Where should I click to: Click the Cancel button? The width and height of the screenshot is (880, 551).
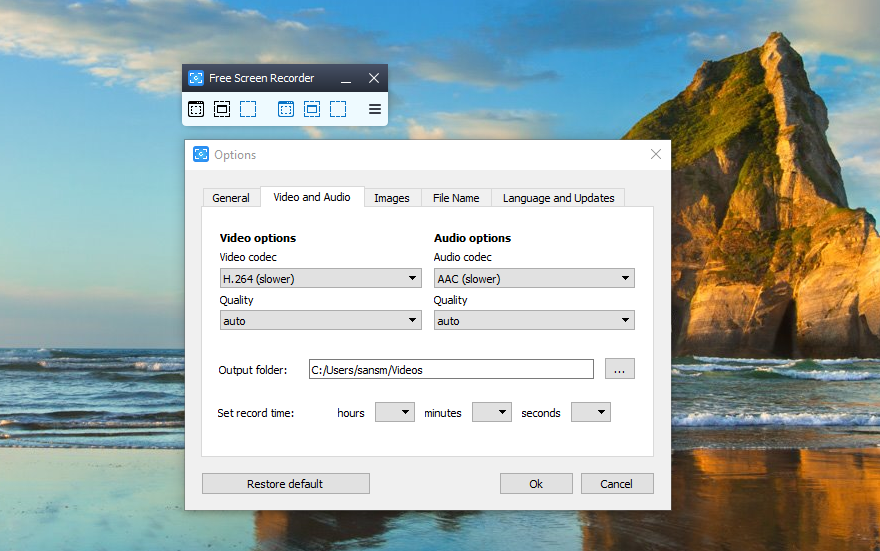pos(617,484)
